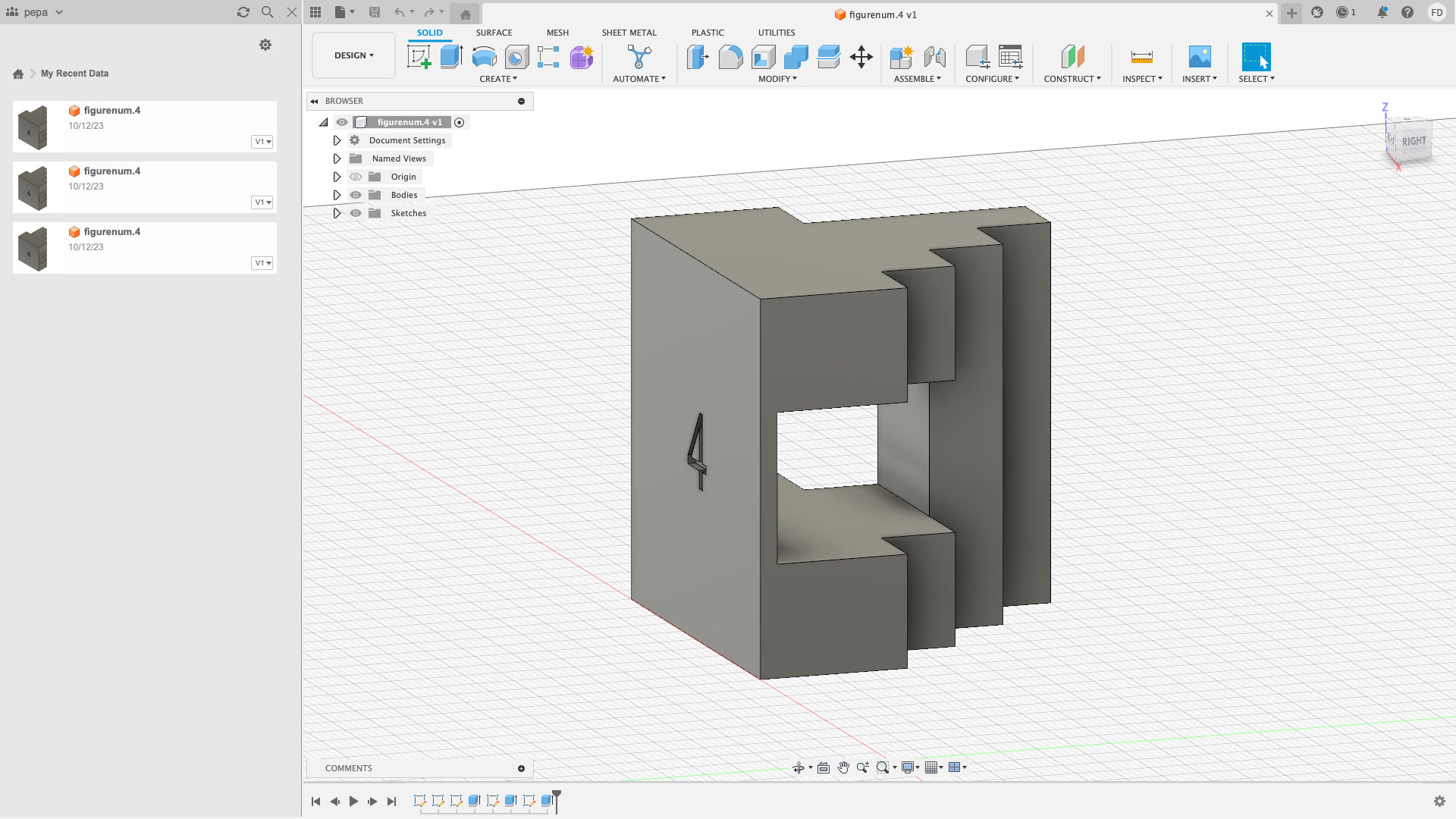Select the Hole tool
The image size is (1456, 819).
pos(516,57)
